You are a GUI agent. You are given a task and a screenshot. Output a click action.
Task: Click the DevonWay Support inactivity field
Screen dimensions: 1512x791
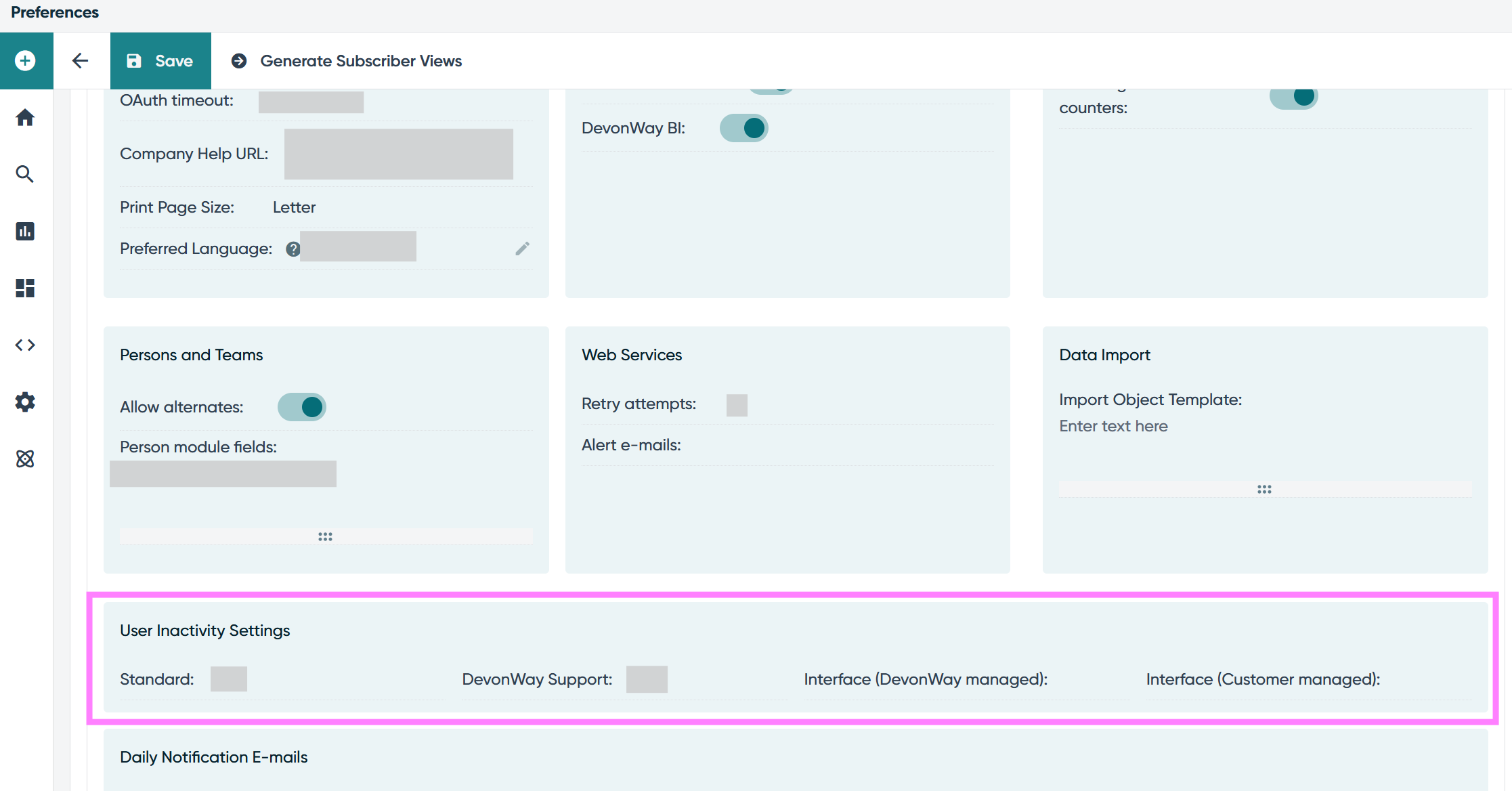tap(647, 679)
